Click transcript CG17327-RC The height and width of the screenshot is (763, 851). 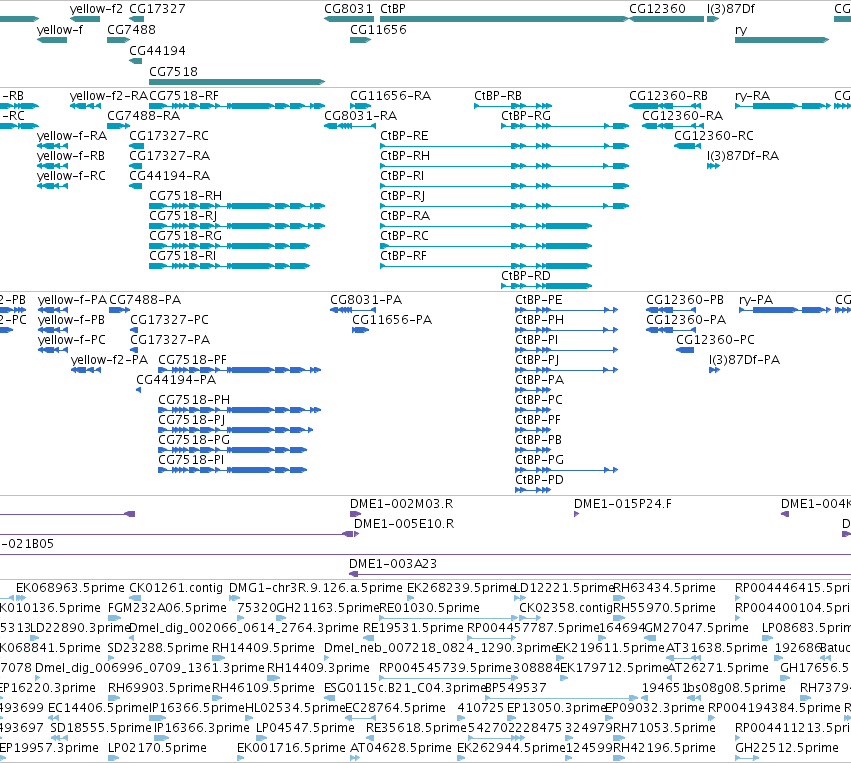click(x=137, y=146)
